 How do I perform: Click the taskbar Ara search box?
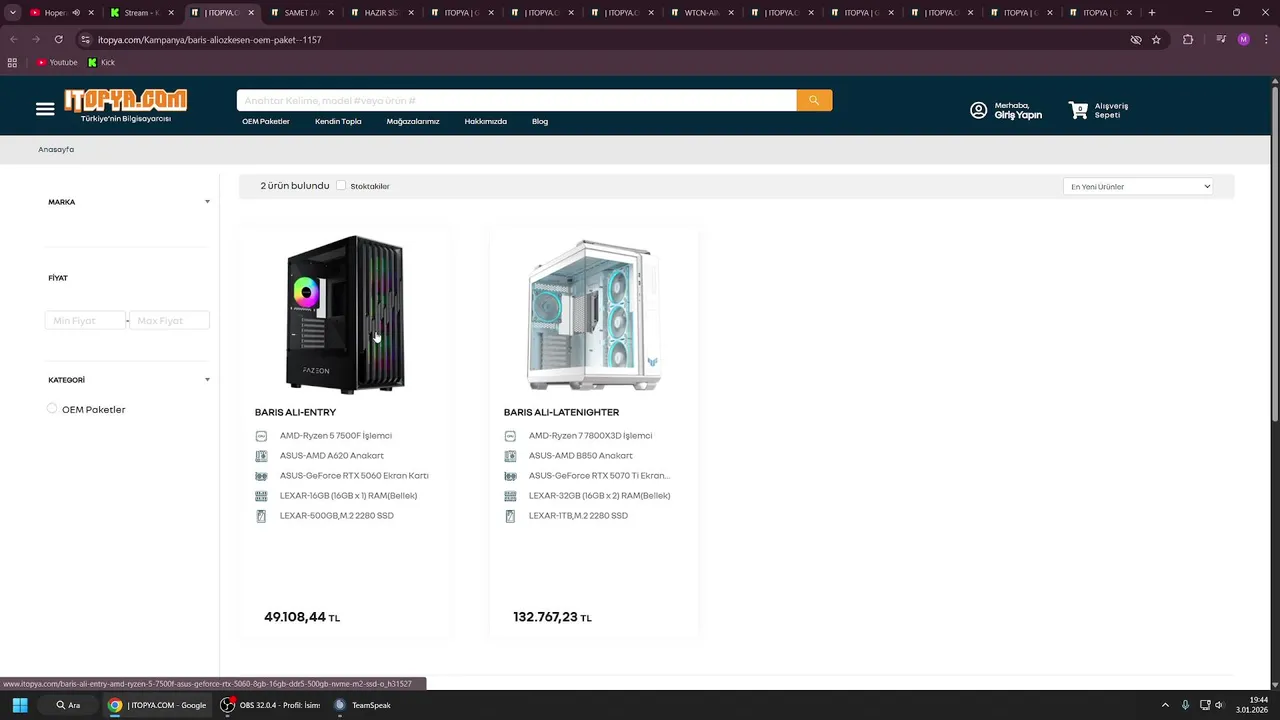pyautogui.click(x=68, y=705)
